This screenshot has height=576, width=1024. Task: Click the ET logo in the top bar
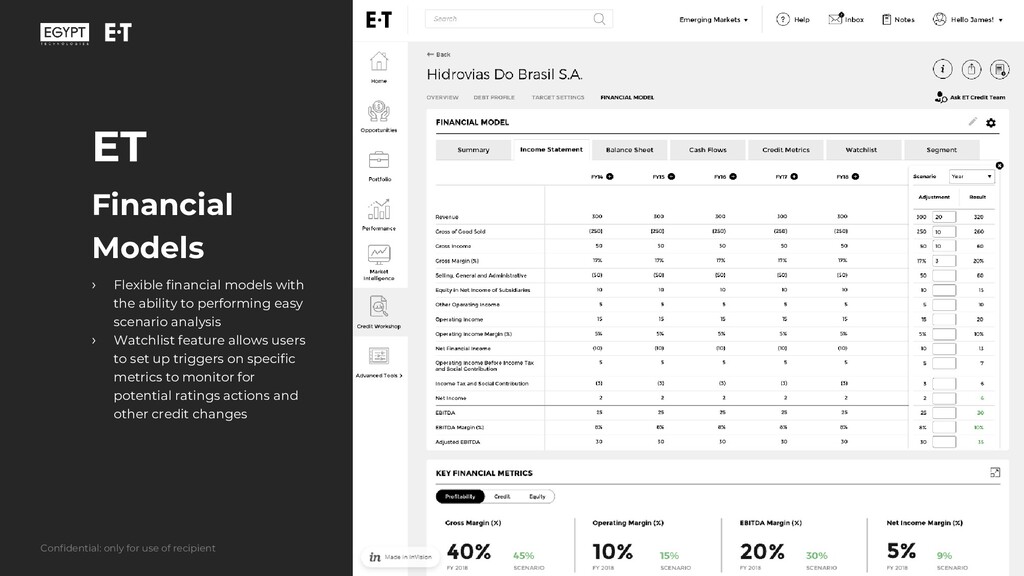[x=379, y=20]
